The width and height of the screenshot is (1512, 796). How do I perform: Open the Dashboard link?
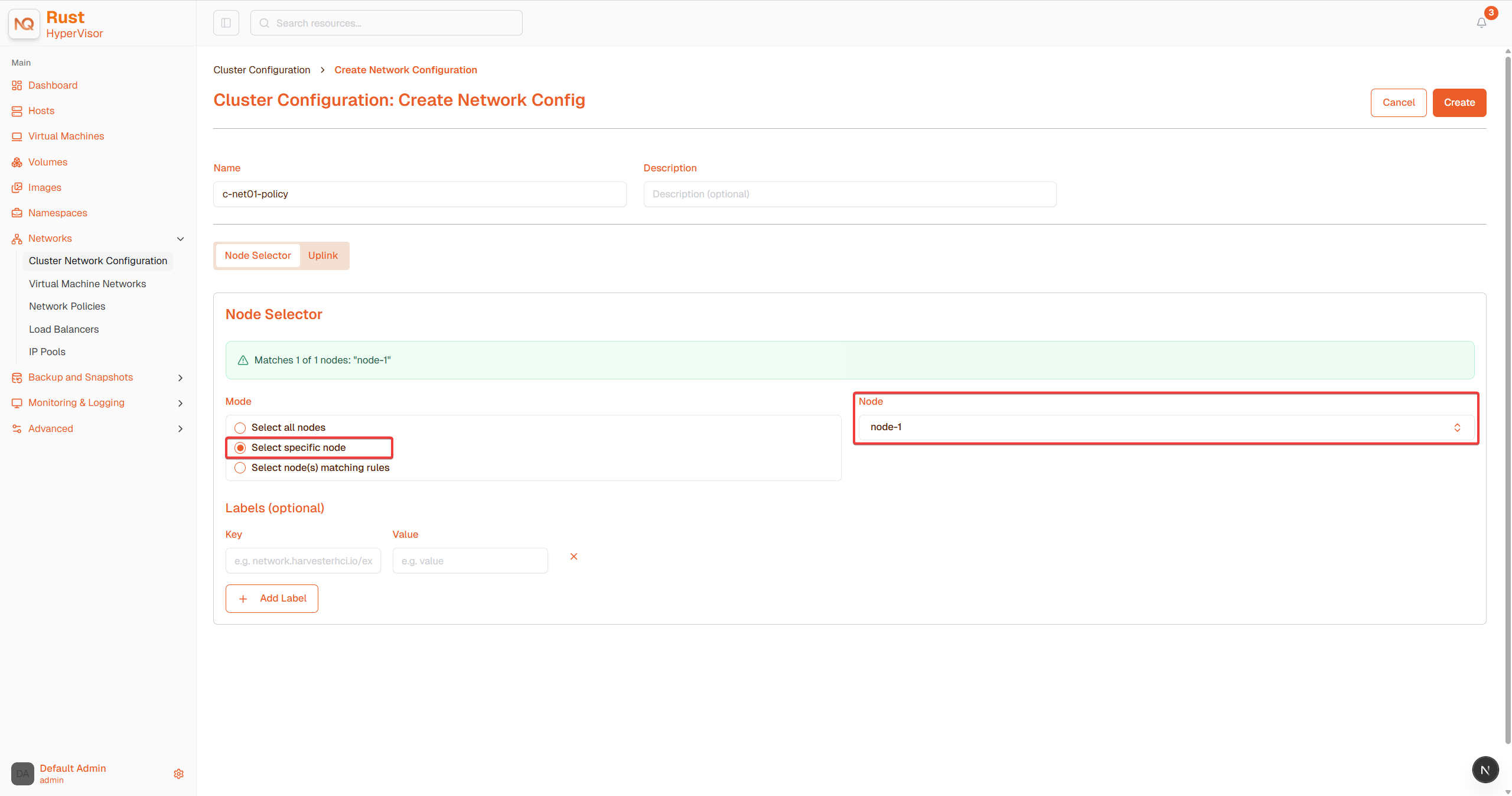click(53, 86)
